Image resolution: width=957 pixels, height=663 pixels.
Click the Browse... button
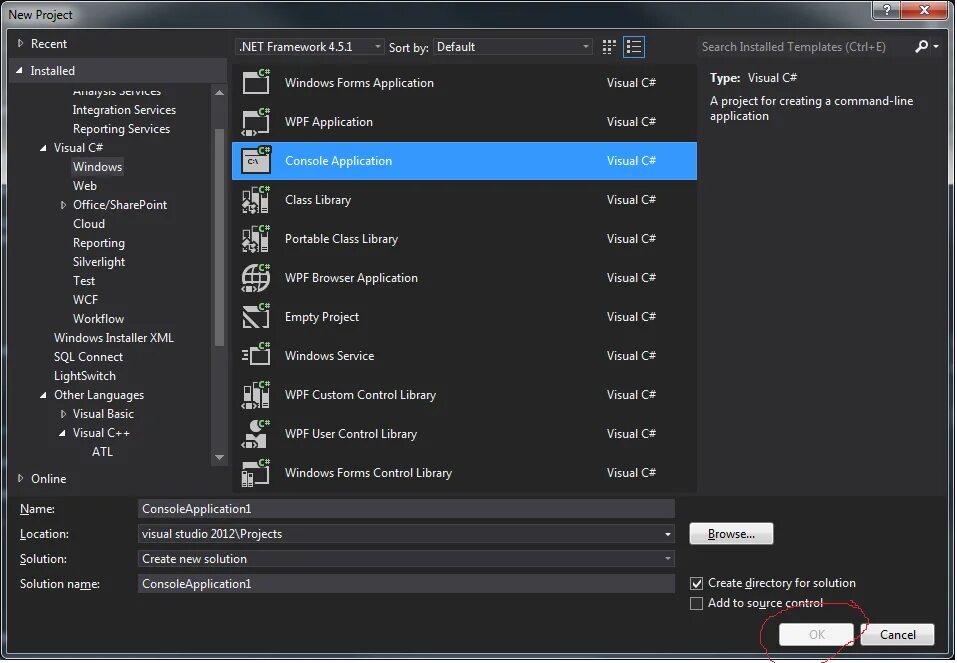click(731, 534)
